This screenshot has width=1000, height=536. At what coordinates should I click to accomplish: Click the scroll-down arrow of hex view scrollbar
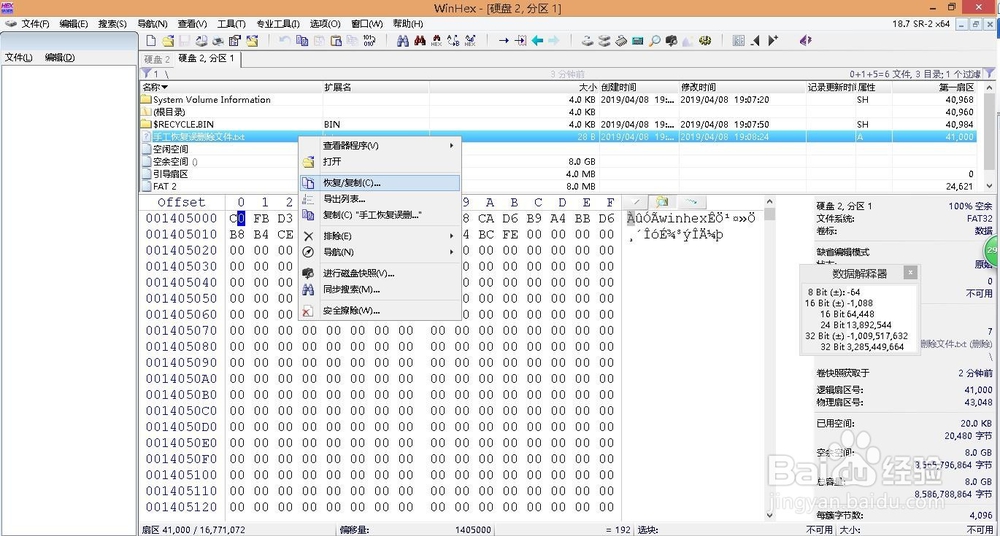point(769,515)
